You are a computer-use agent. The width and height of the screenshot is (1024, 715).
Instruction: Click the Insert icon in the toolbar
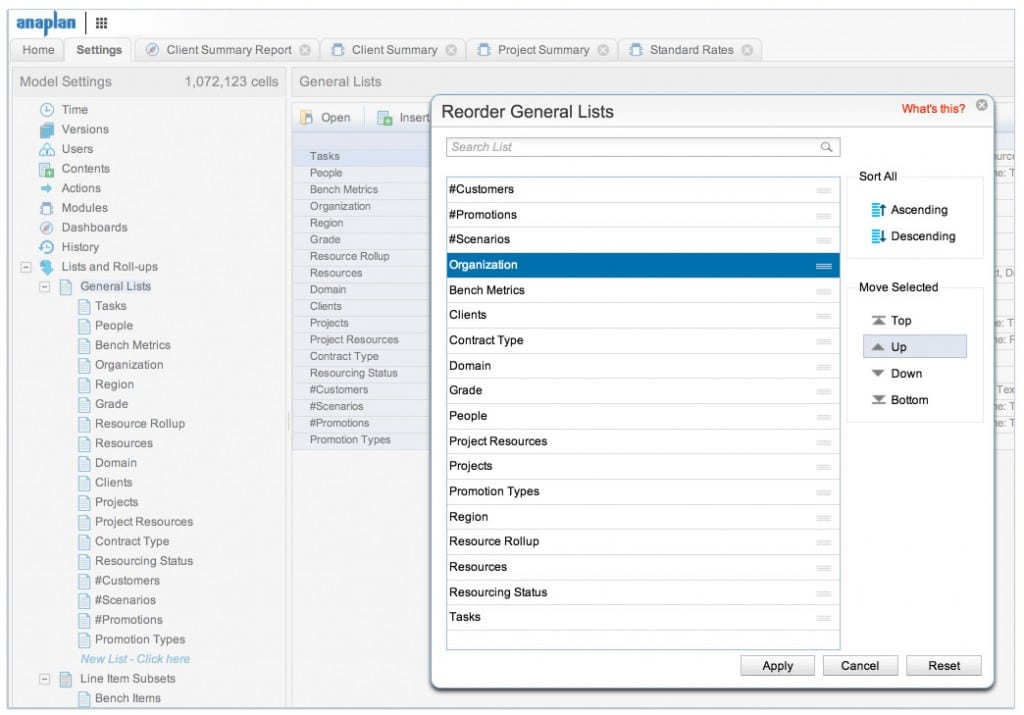[x=385, y=118]
